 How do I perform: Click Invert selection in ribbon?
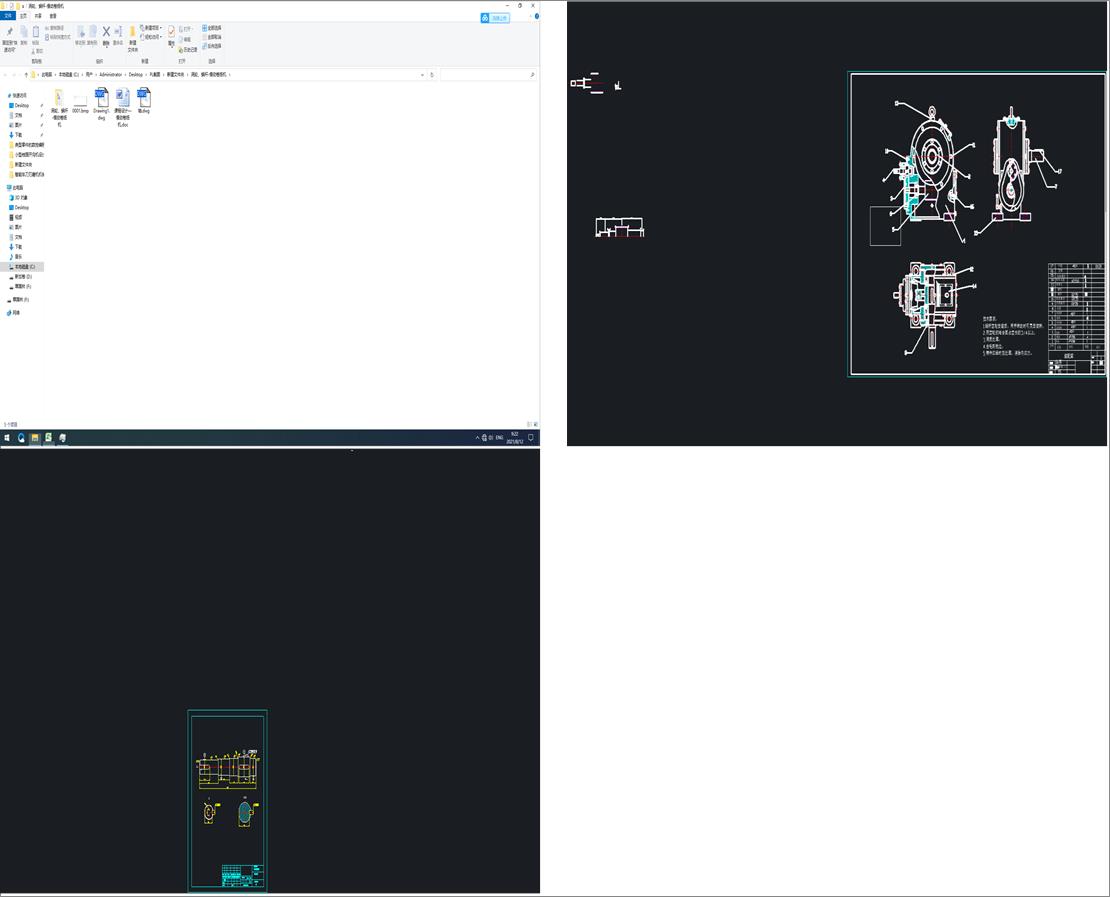click(x=212, y=46)
